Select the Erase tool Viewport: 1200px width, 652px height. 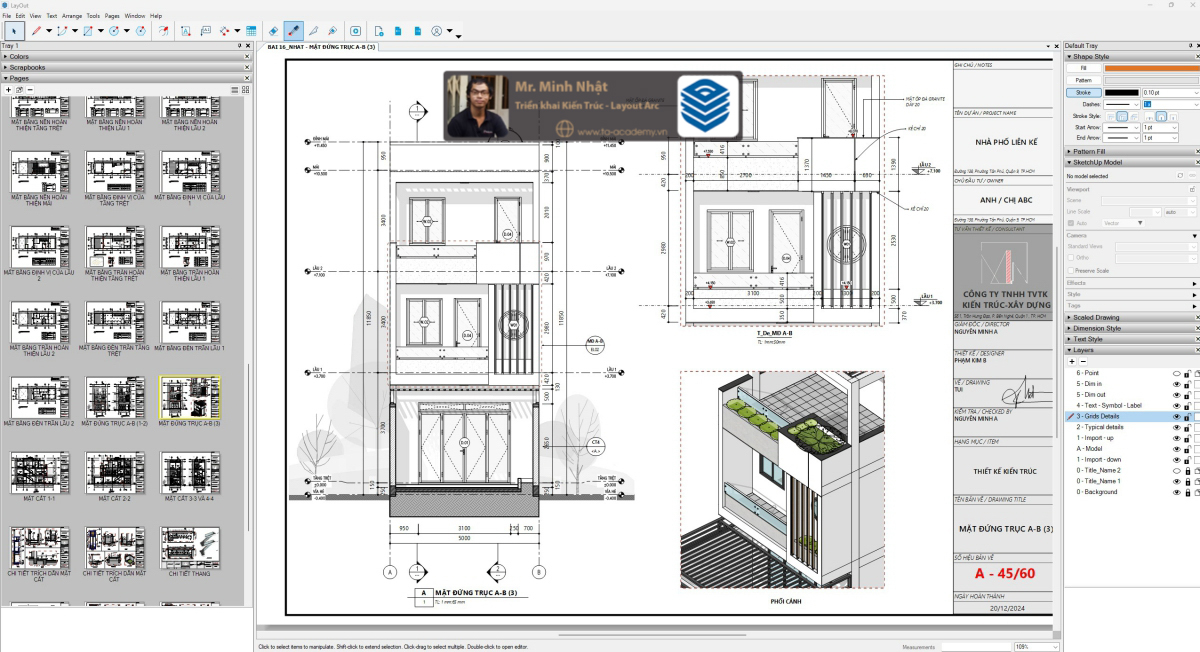(x=273, y=31)
